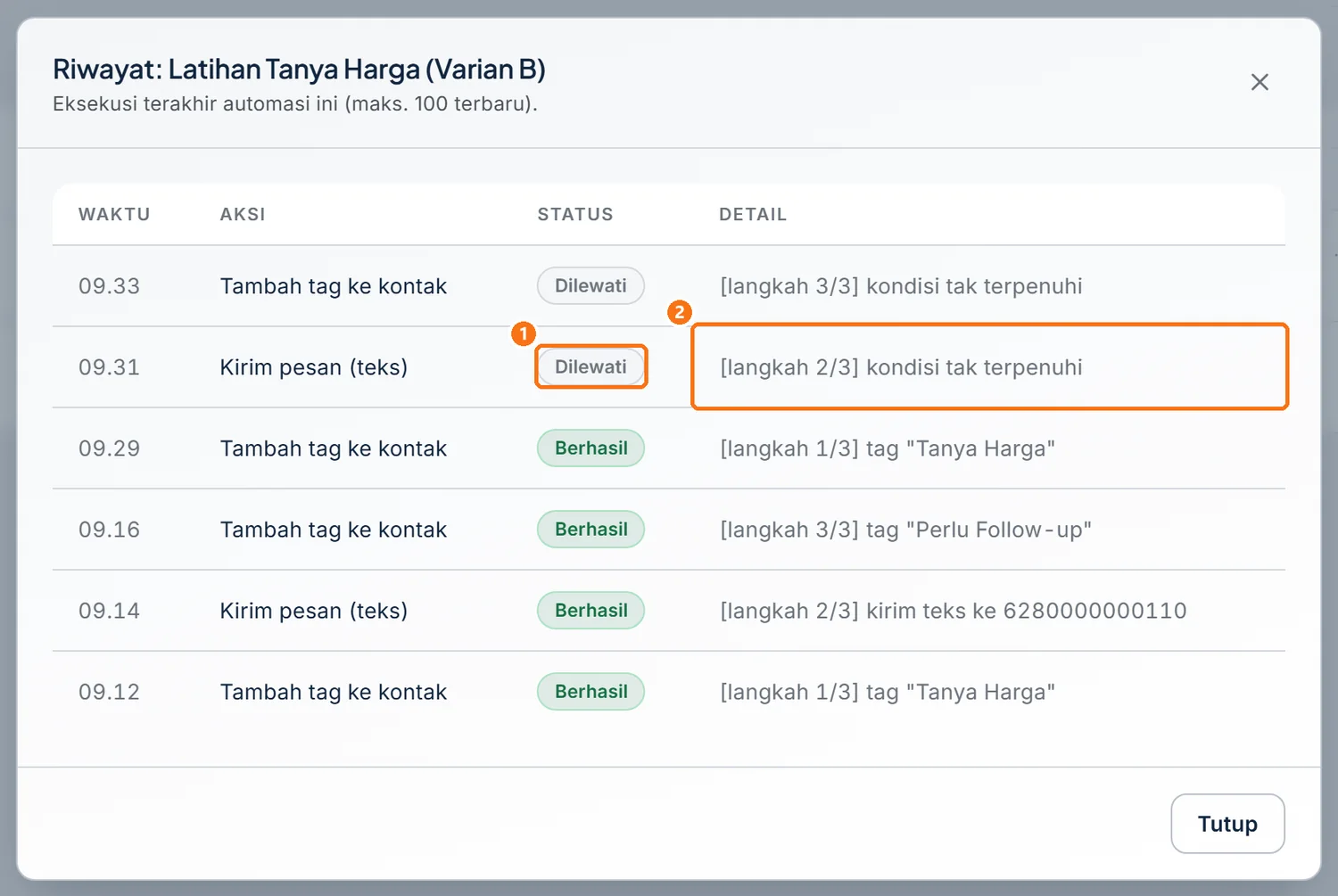Click the Berhasil badge in the 09.16 row

tap(591, 530)
